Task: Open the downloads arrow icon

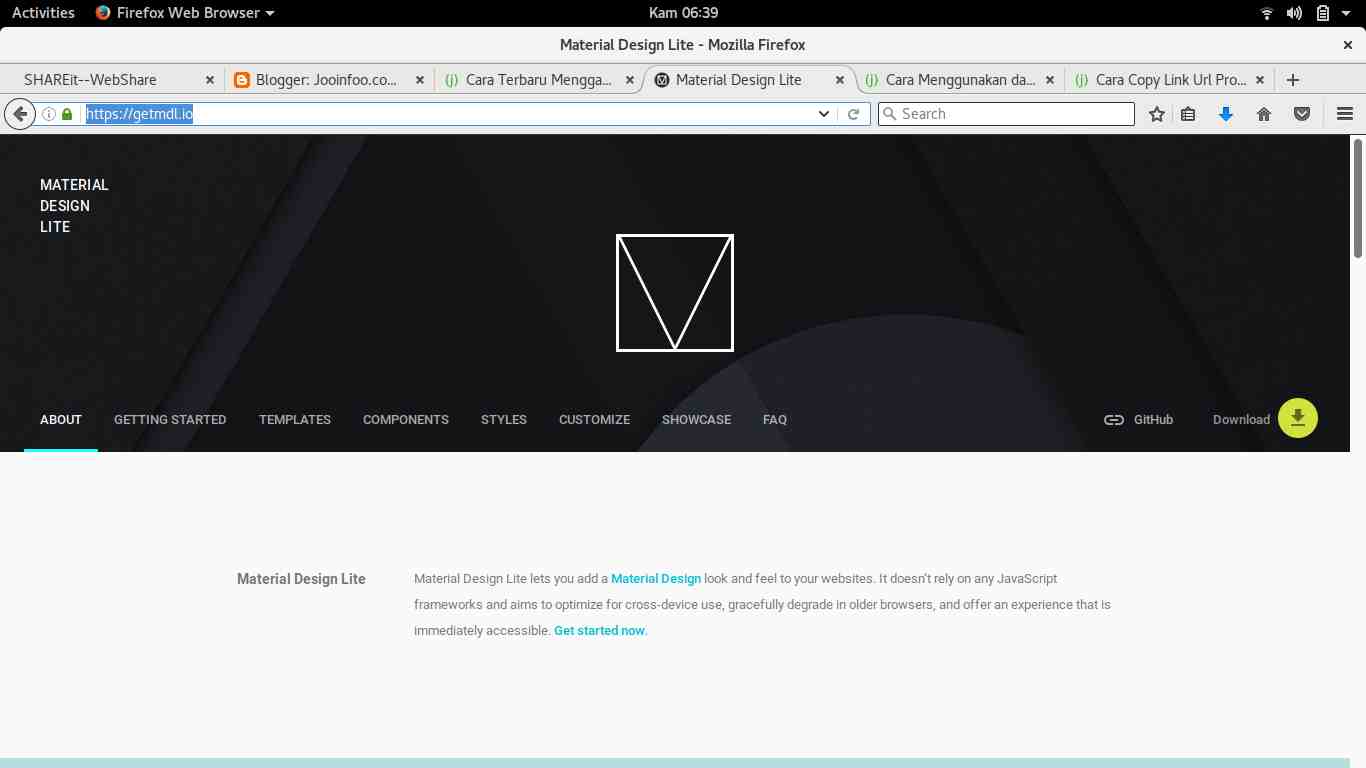Action: pyautogui.click(x=1226, y=114)
